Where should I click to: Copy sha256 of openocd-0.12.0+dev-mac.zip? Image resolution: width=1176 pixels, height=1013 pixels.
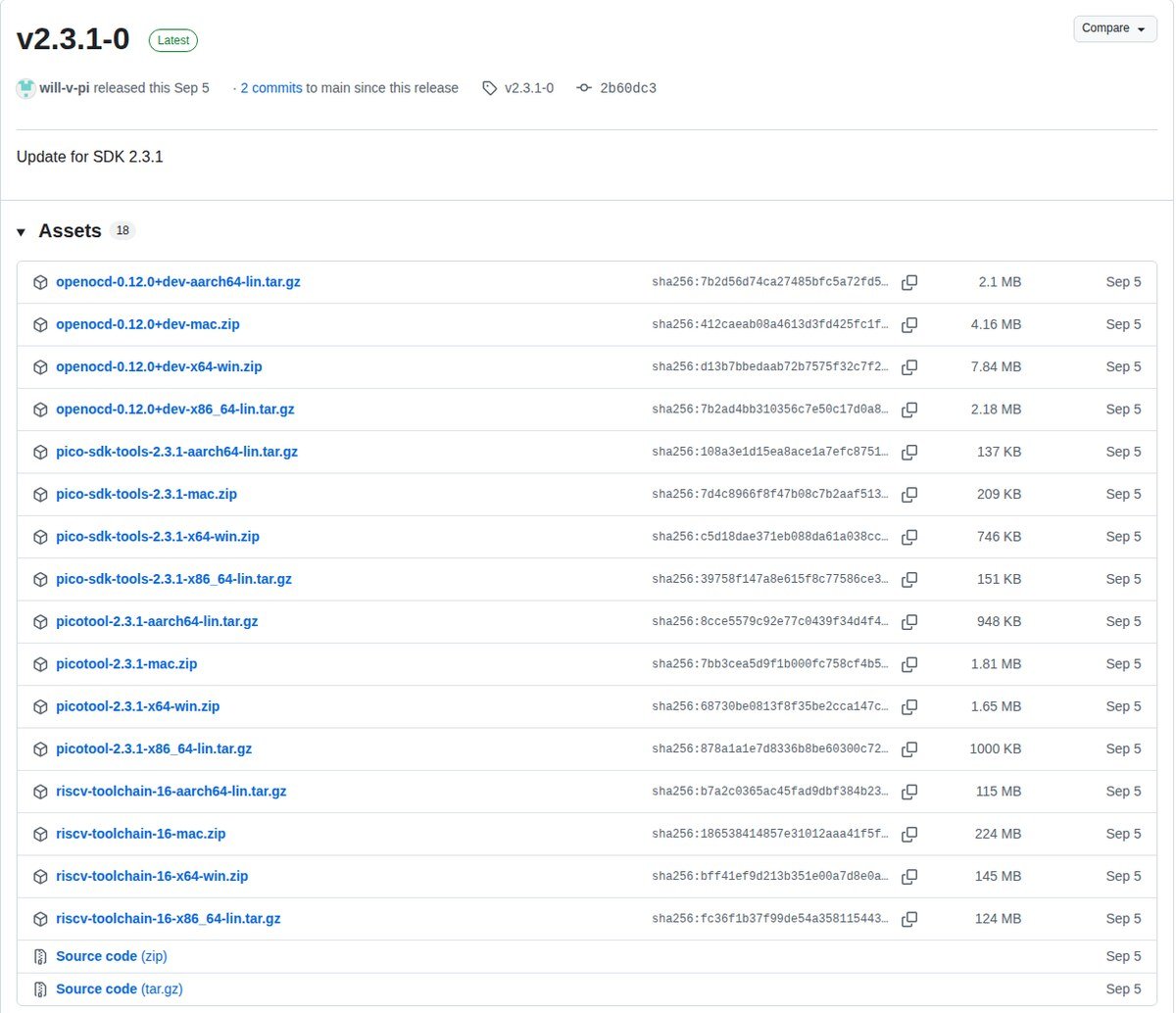[909, 324]
